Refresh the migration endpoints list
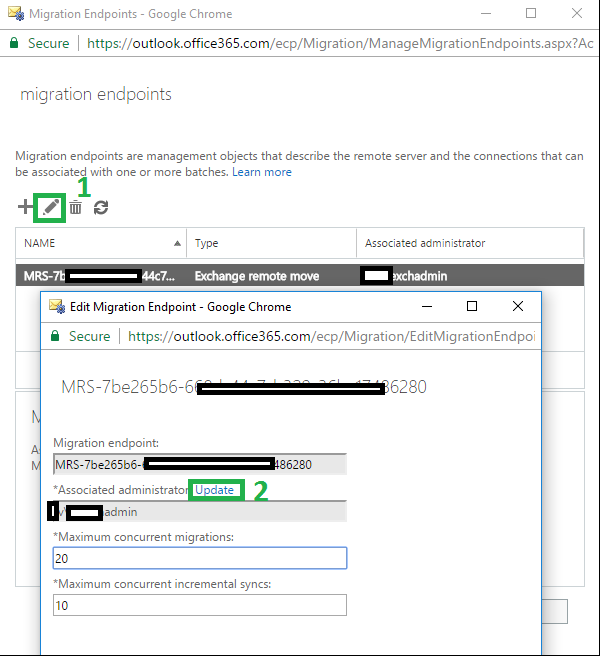The height and width of the screenshot is (656, 600). 101,207
